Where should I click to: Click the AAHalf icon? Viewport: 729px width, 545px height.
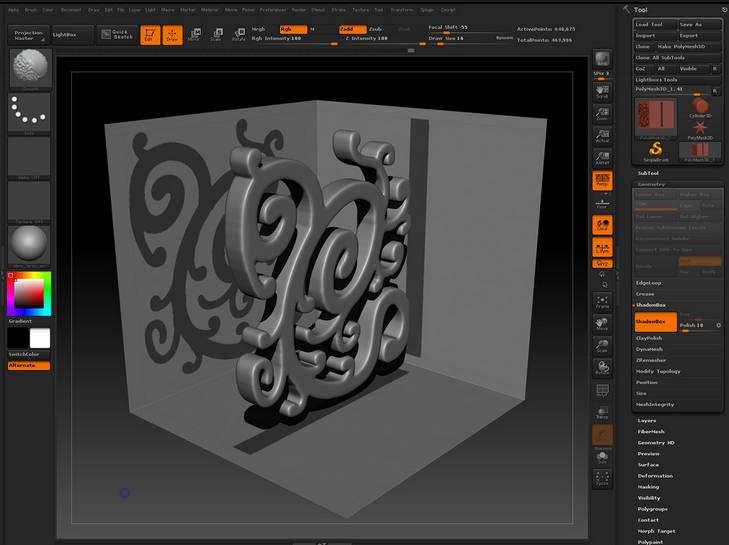point(602,158)
